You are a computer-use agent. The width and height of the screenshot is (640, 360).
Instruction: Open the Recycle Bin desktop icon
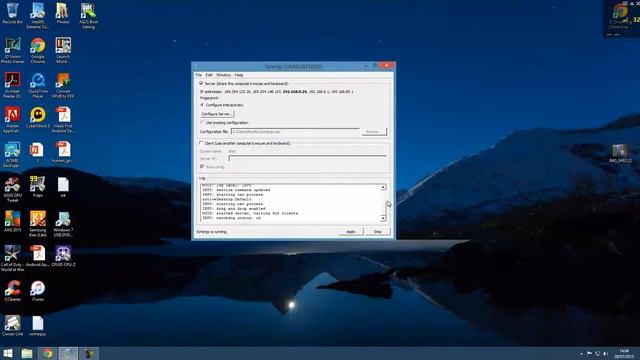point(13,13)
